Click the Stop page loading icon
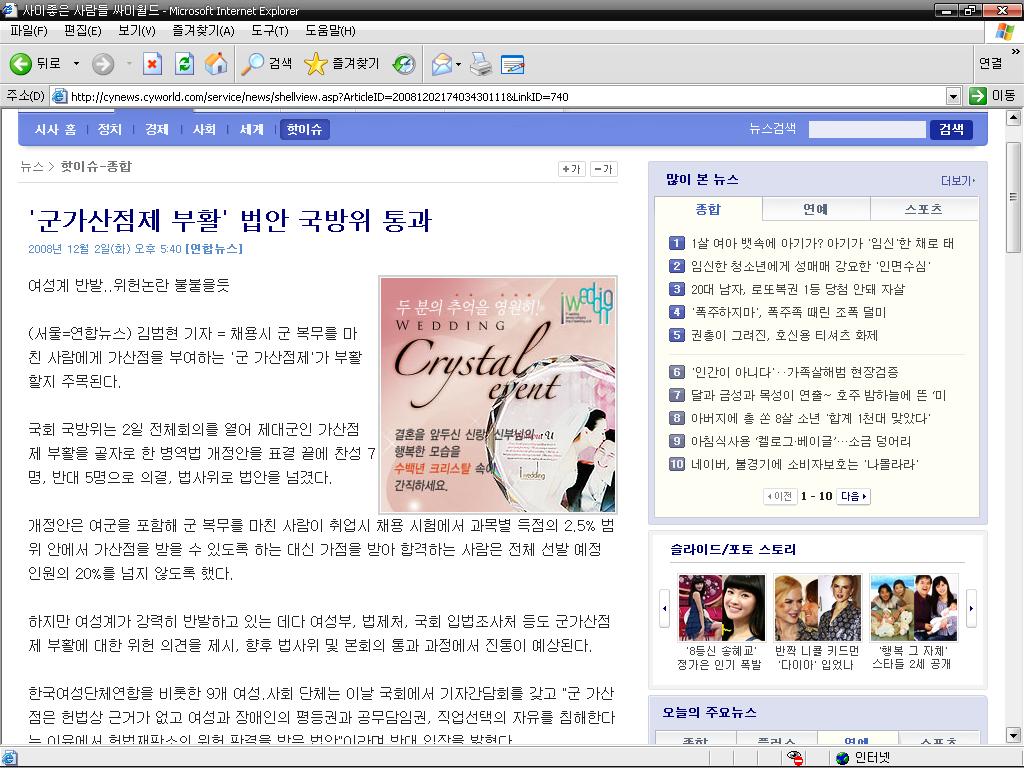This screenshot has width=1024, height=768. (x=152, y=64)
